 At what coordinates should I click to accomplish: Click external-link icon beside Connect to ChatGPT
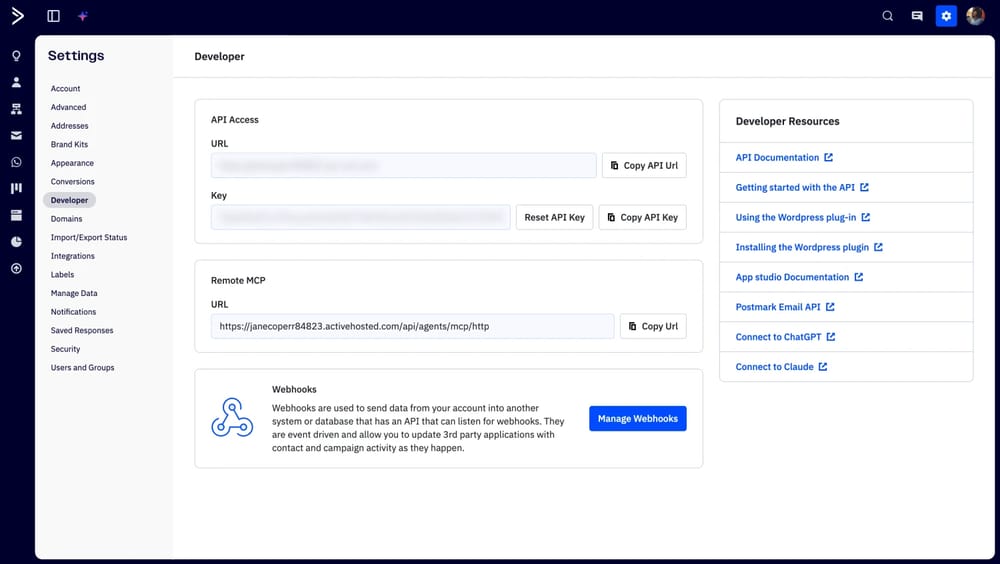coord(831,337)
